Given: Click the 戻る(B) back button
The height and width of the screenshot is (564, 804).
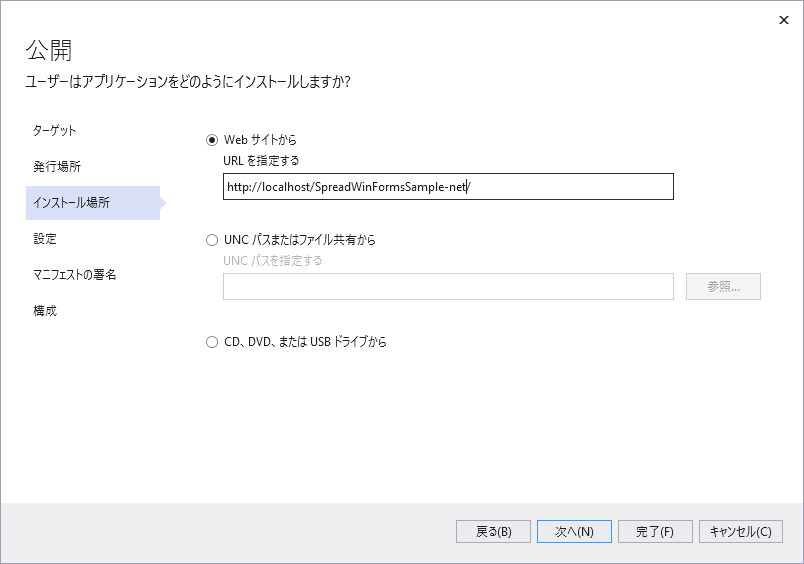Looking at the screenshot, I should (493, 532).
